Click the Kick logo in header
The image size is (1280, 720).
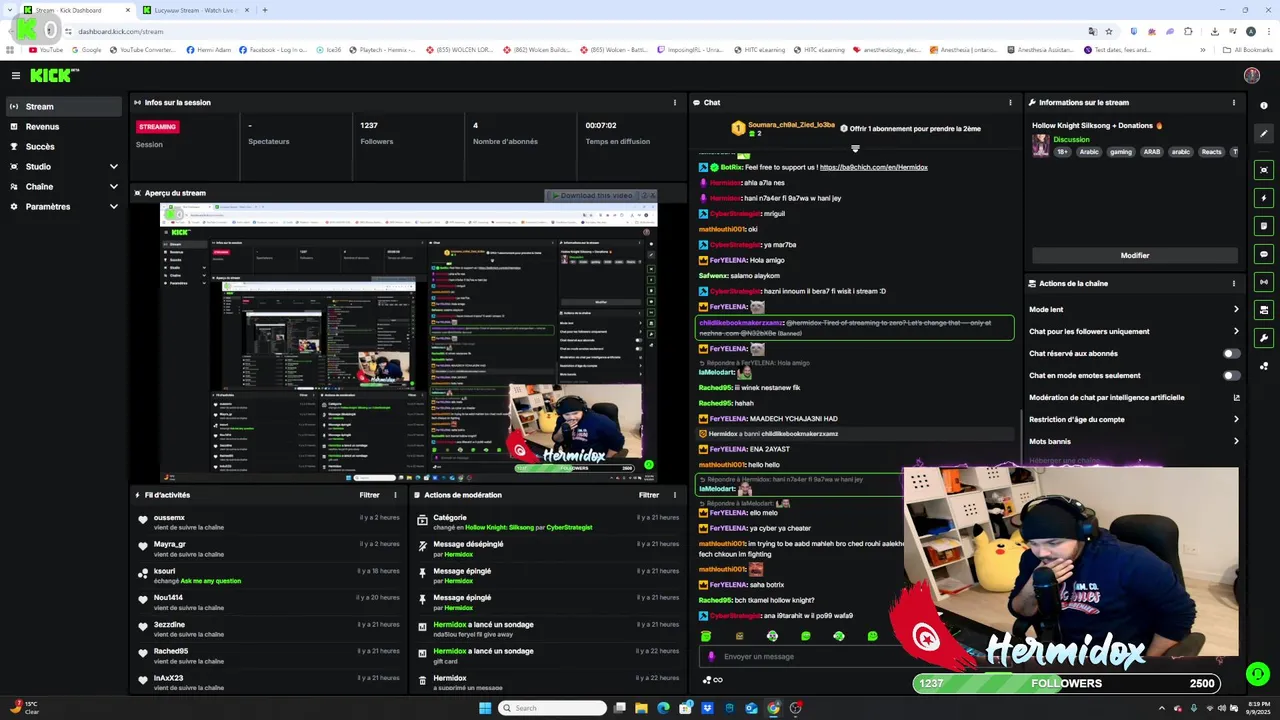52,75
